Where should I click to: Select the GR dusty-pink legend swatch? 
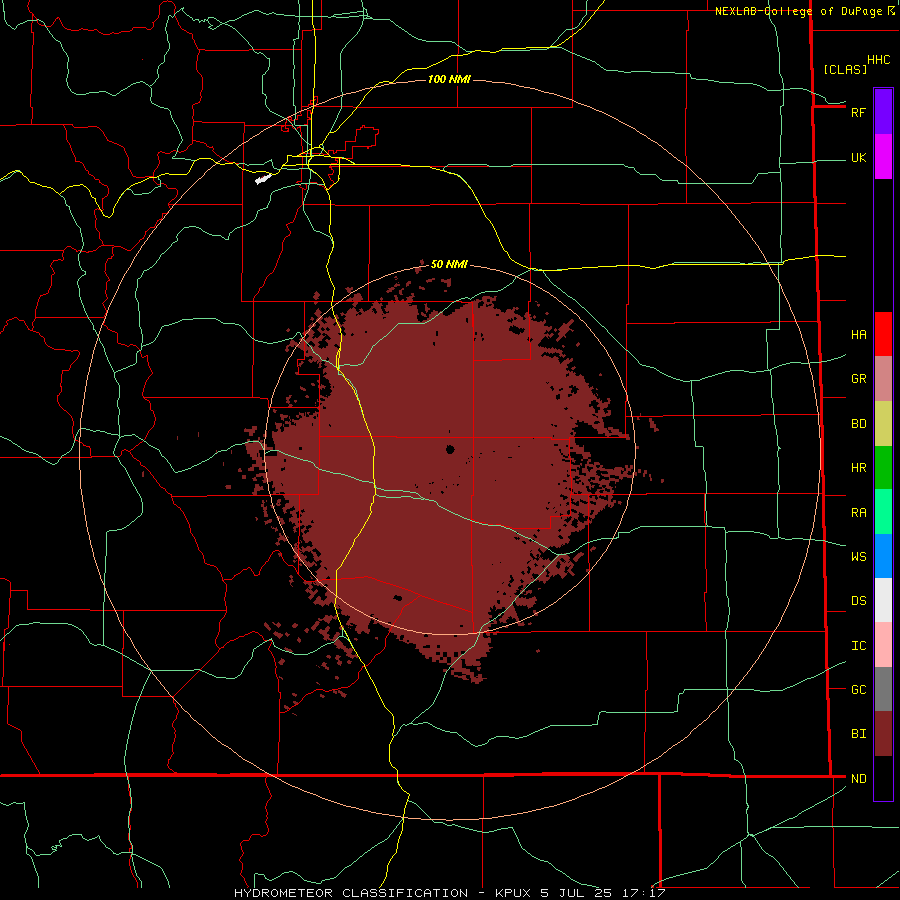(883, 379)
